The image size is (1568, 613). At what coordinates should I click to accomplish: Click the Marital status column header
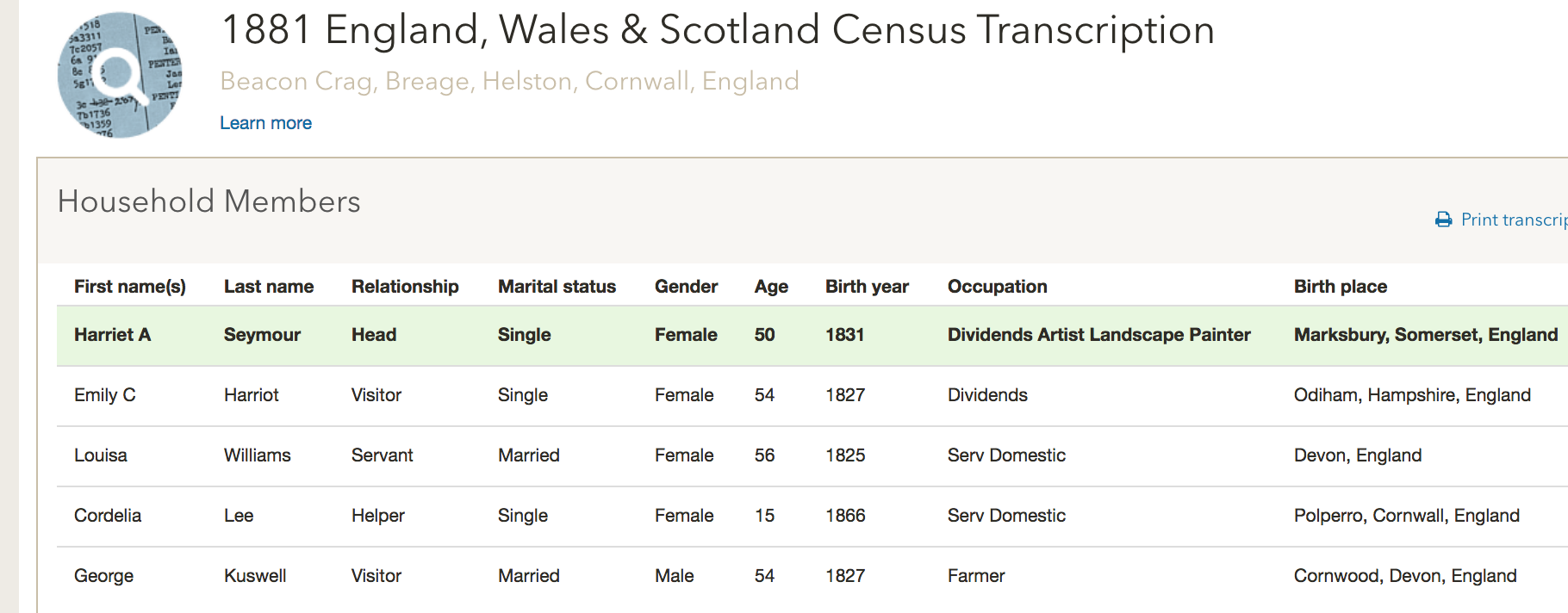click(x=557, y=287)
